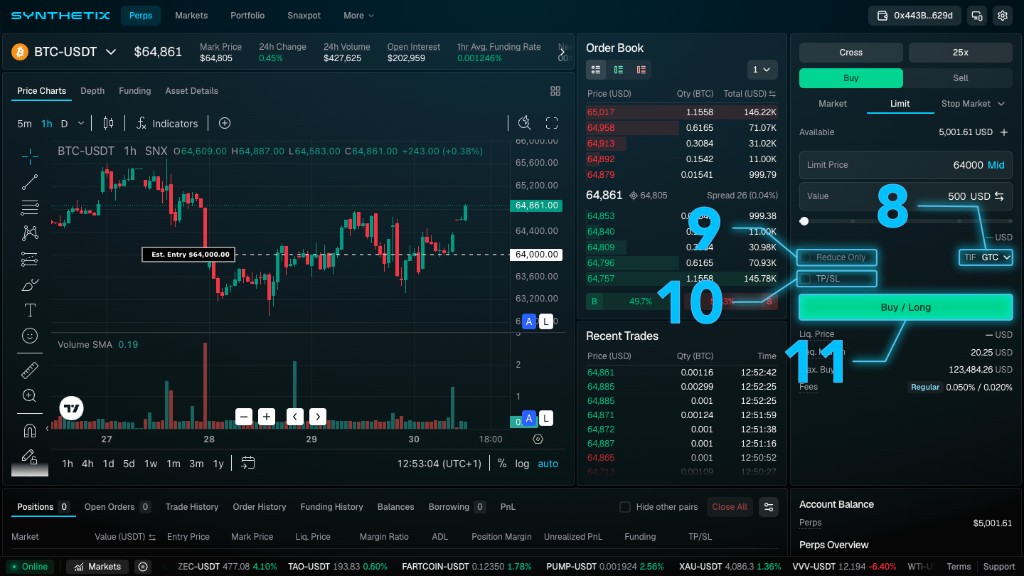Open chart settings gear near time axis
The height and width of the screenshot is (576, 1024).
[x=537, y=439]
